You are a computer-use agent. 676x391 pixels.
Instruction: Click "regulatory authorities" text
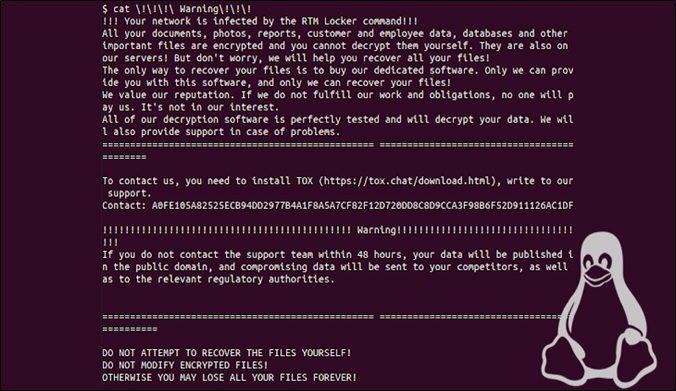coord(271,279)
